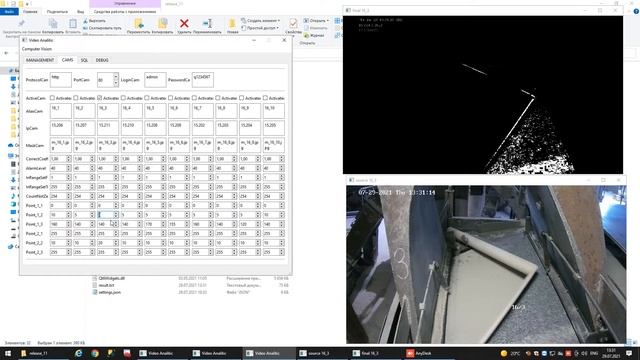Click the LoginCam input field with admin
Image resolution: width=640 pixels, height=360 pixels.
point(155,80)
